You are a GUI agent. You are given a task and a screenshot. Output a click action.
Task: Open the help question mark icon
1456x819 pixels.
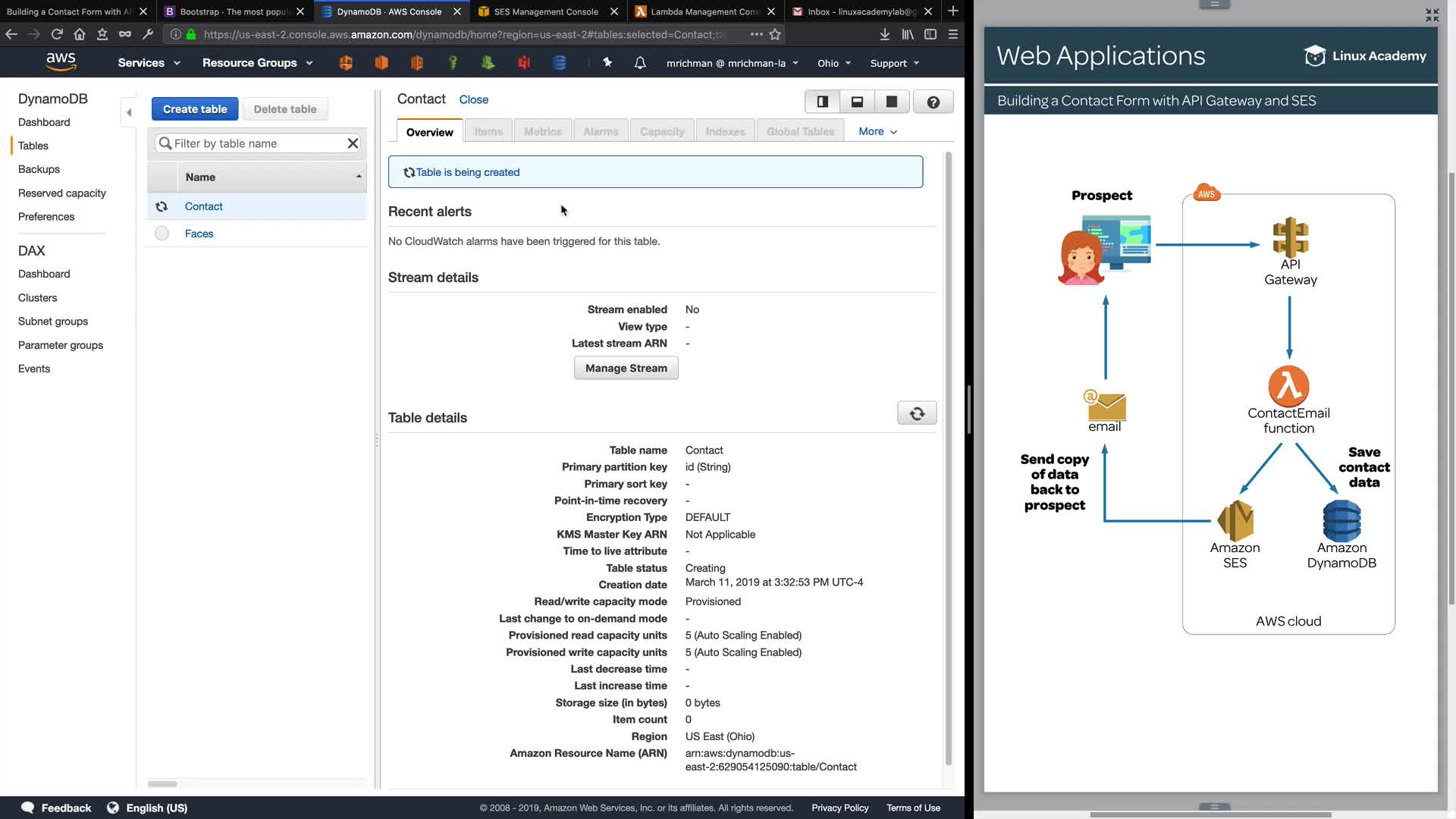tap(933, 102)
